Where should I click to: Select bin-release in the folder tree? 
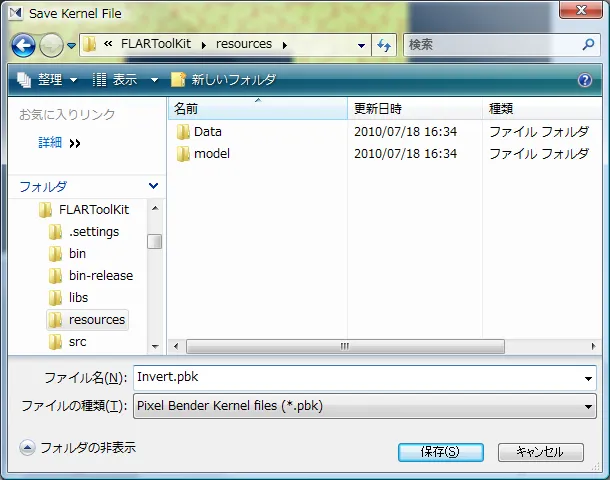click(x=101, y=276)
